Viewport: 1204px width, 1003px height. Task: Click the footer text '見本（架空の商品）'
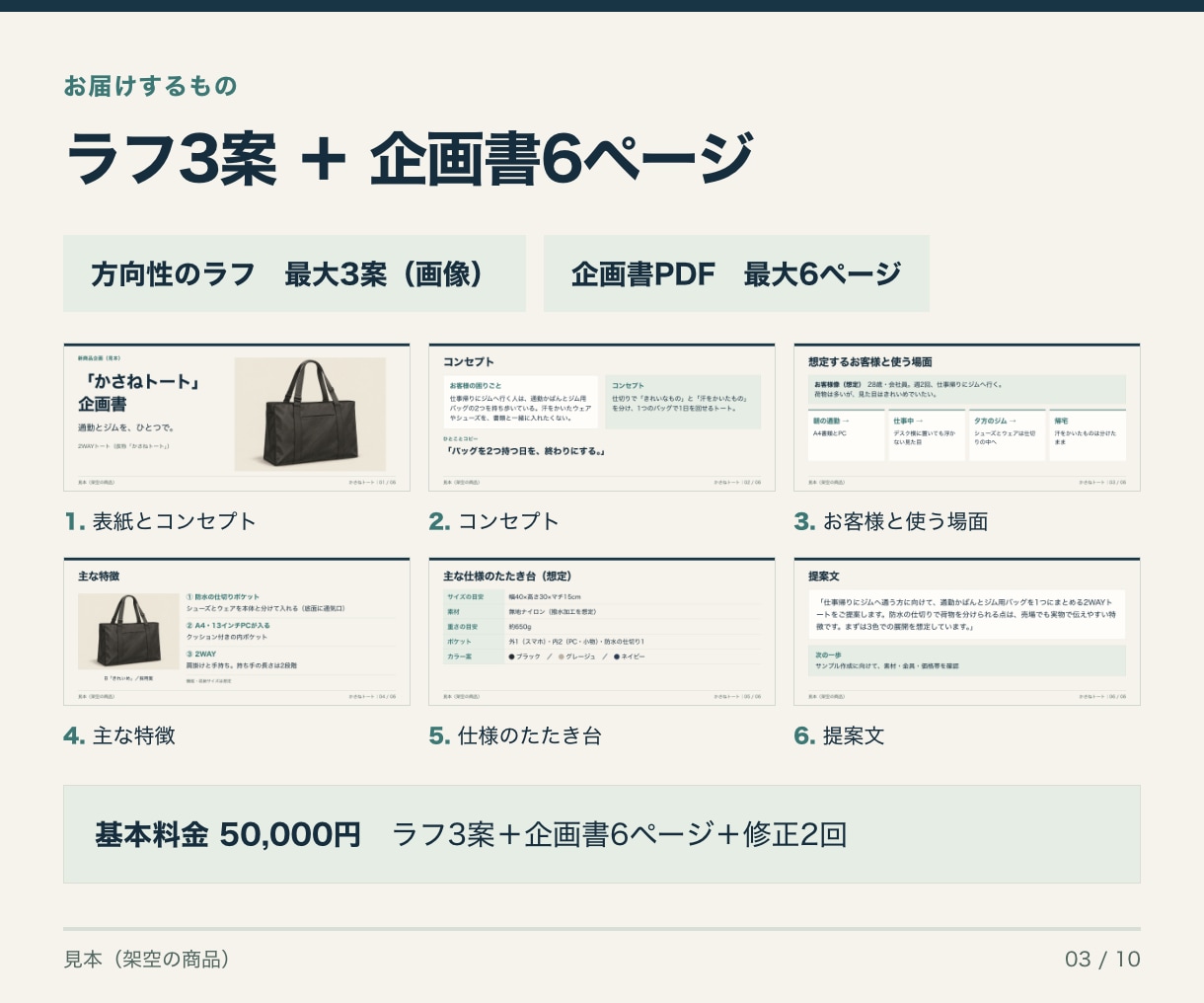(x=147, y=959)
